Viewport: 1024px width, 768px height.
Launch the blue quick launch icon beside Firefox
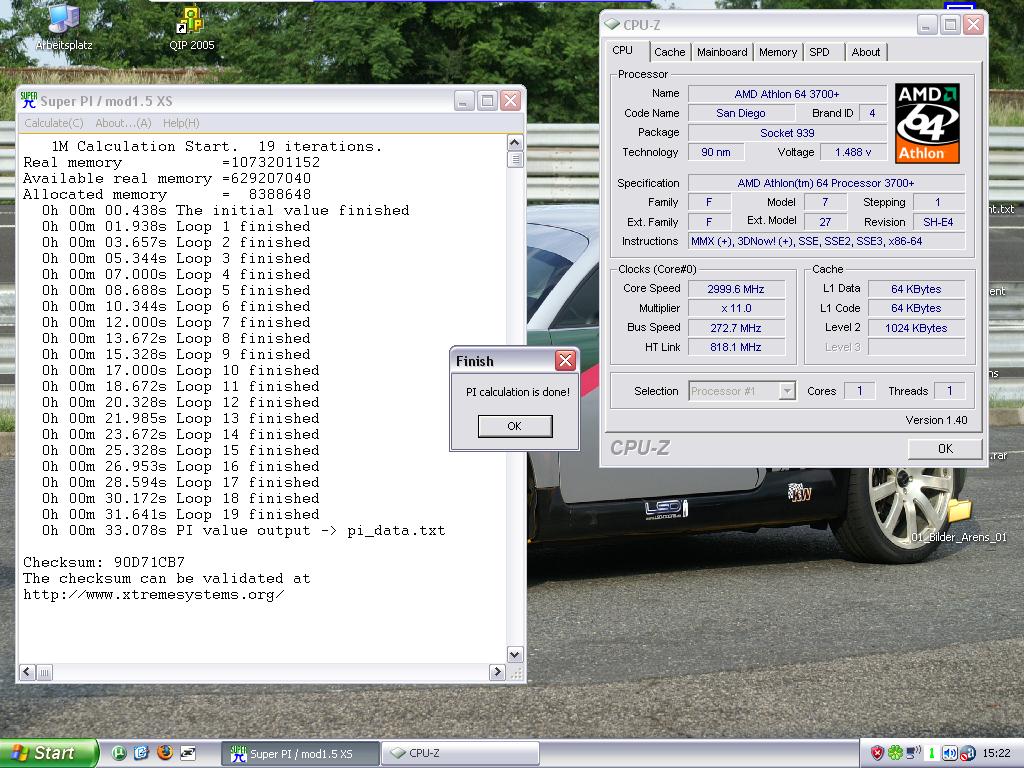[142, 753]
